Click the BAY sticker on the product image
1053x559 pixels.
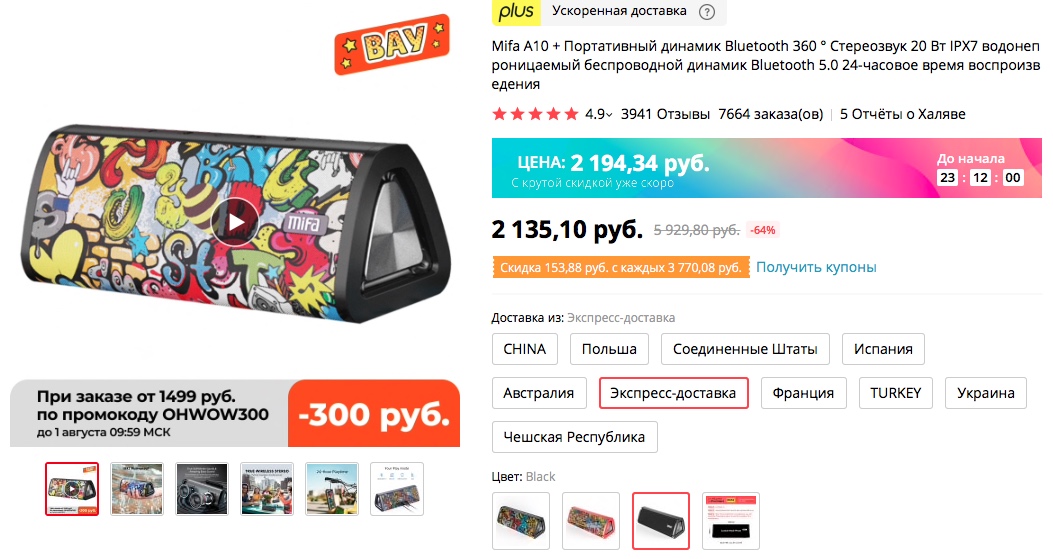[x=392, y=43]
